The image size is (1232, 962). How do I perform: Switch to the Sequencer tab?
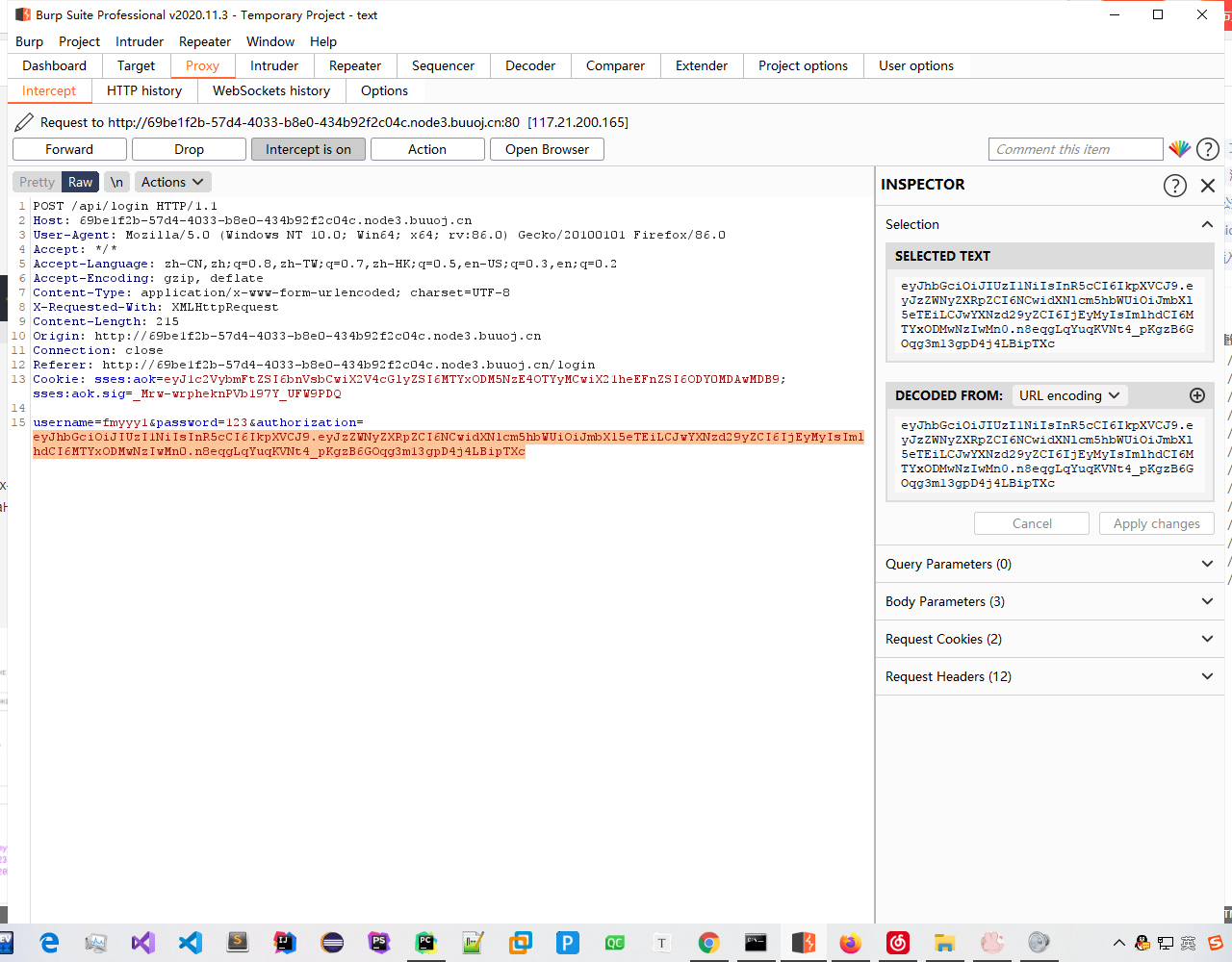(x=443, y=65)
